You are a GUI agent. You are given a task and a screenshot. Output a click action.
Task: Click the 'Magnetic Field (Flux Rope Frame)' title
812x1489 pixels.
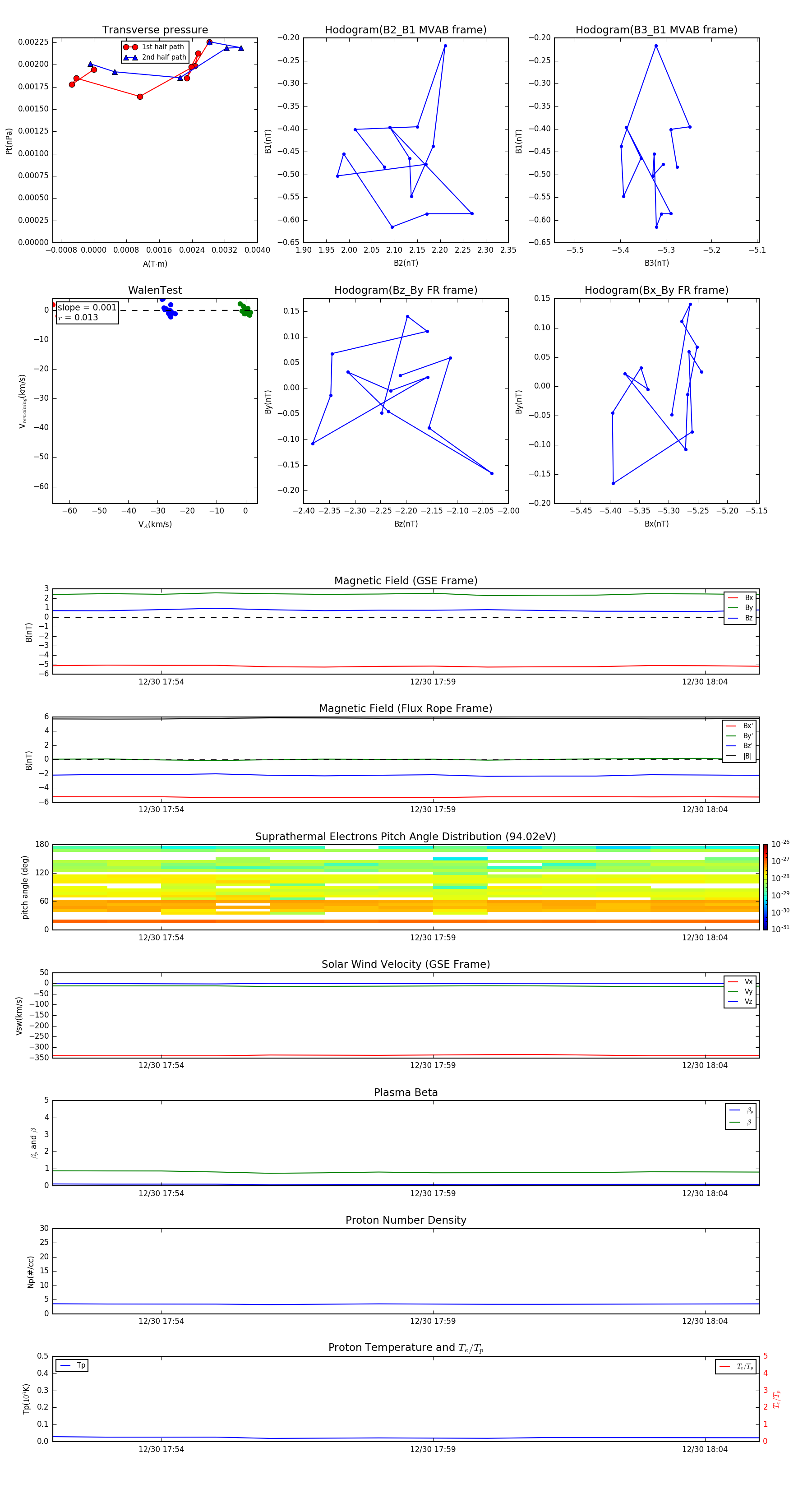click(x=406, y=709)
